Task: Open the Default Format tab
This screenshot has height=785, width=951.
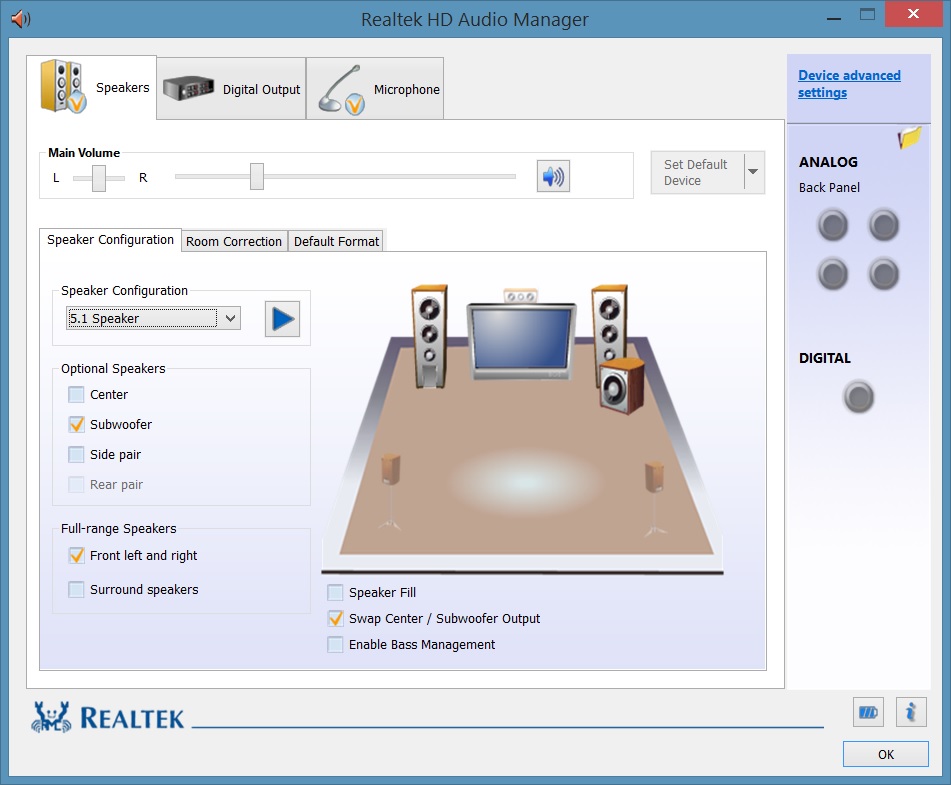Action: coord(337,241)
